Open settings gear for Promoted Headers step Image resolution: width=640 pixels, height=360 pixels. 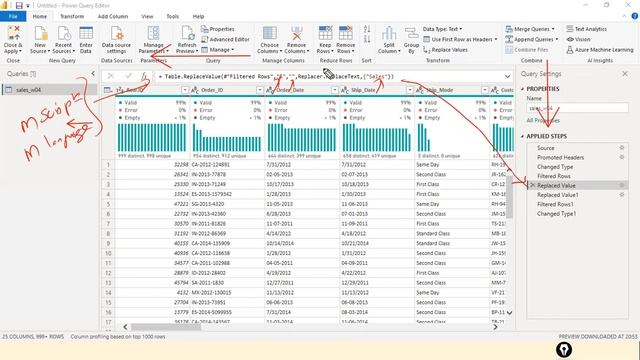tap(622, 157)
